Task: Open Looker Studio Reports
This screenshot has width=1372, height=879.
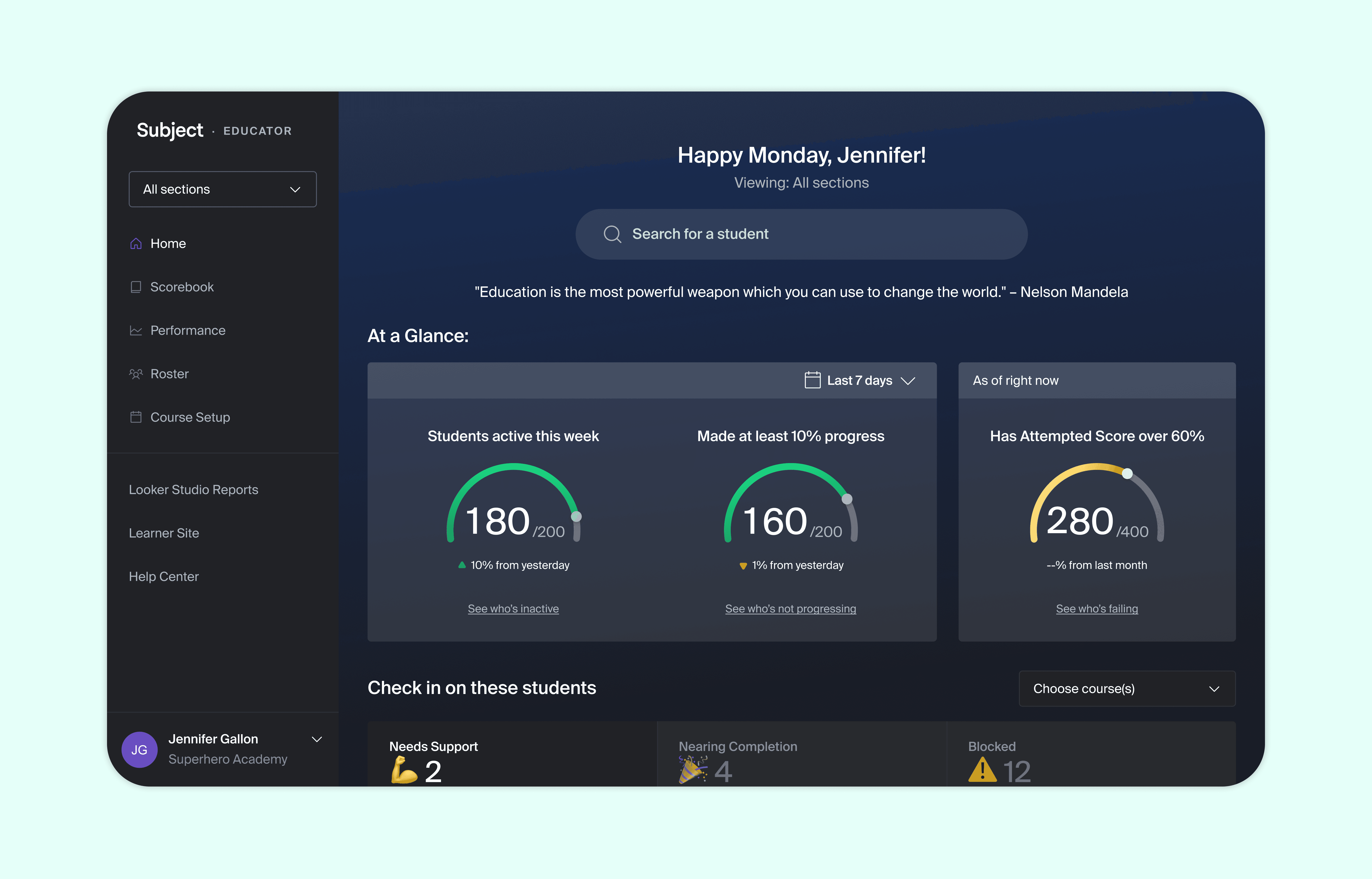Action: pos(193,490)
